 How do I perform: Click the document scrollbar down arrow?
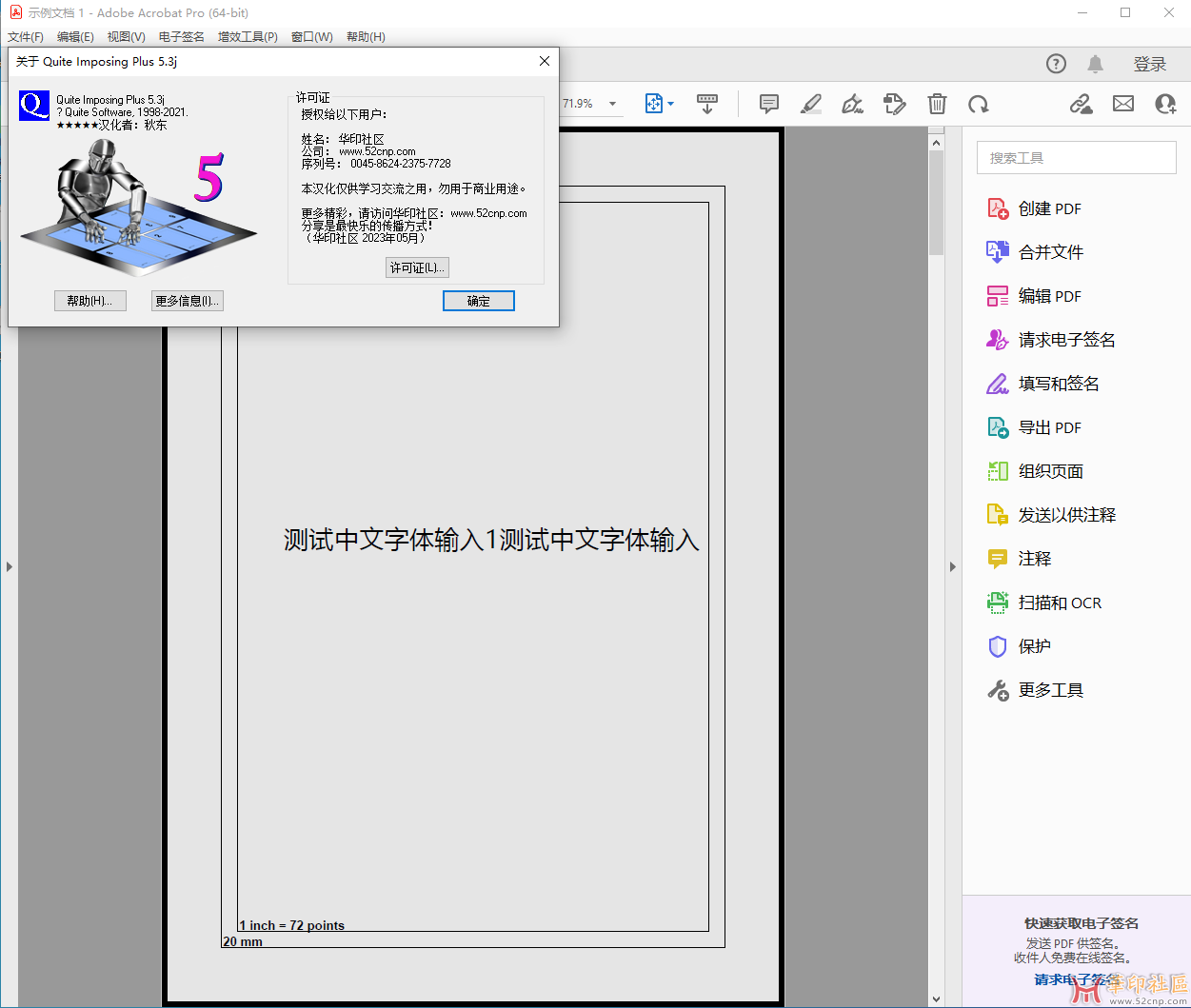point(937,999)
